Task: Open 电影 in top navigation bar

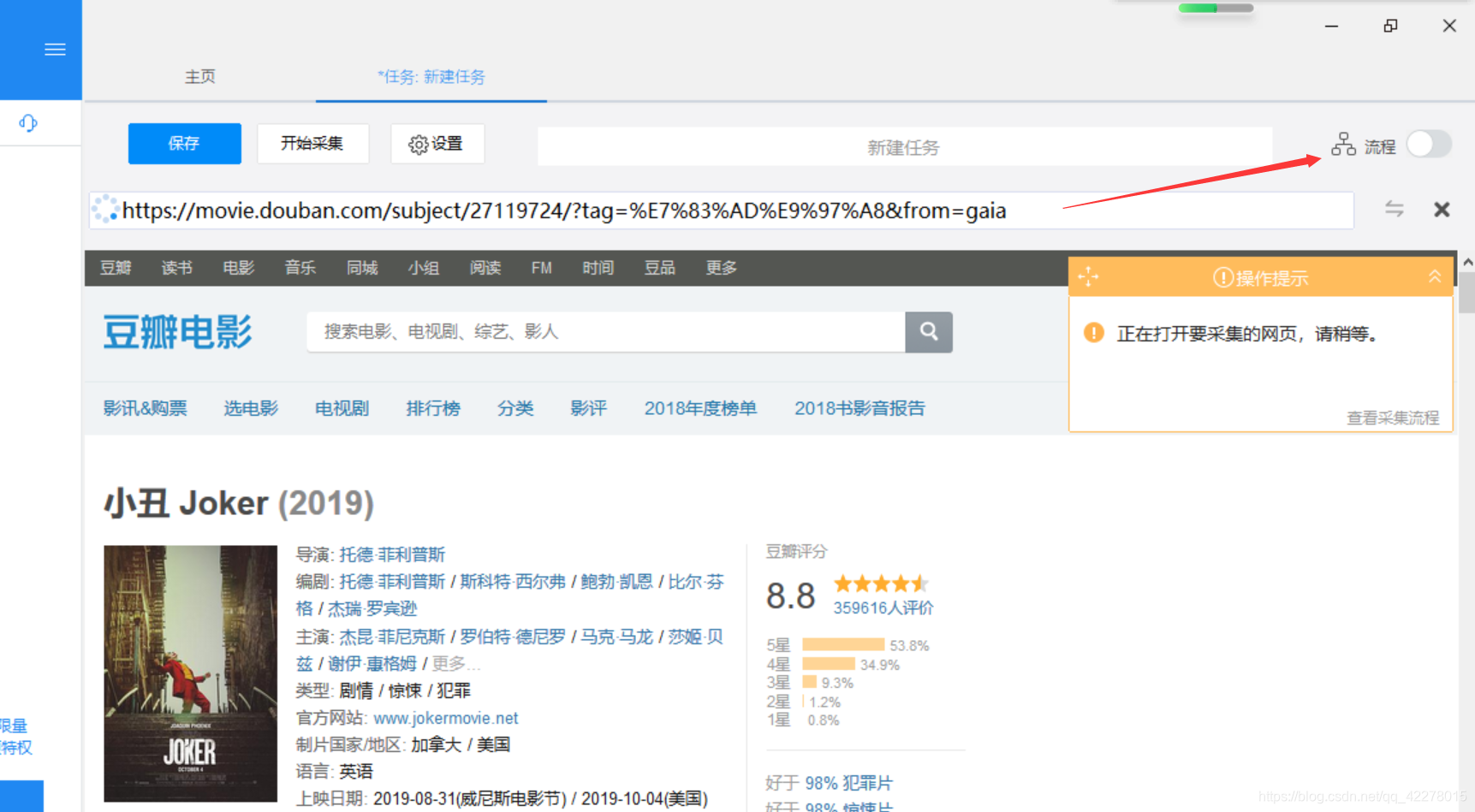Action: pyautogui.click(x=239, y=268)
